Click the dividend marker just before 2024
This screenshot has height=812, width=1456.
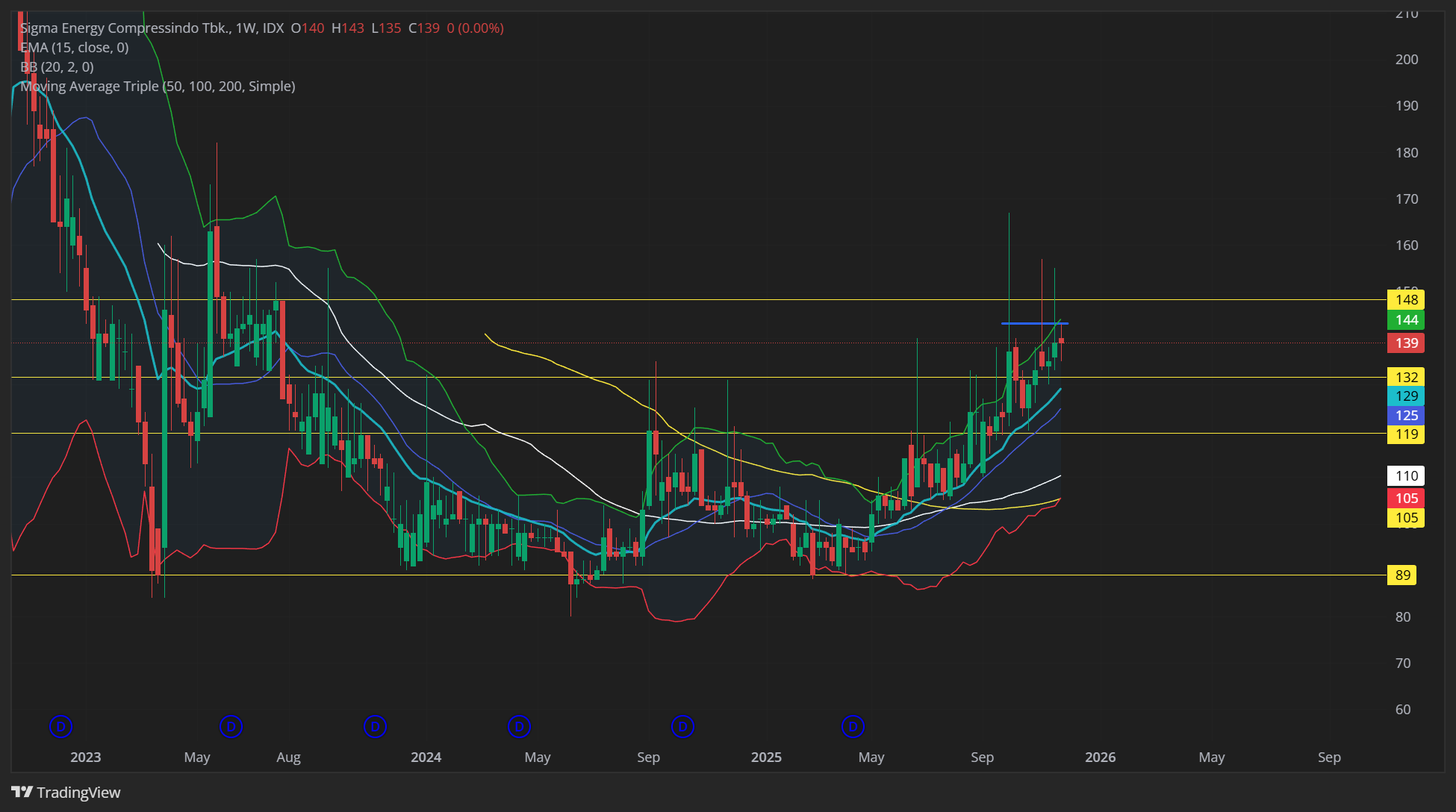click(375, 726)
